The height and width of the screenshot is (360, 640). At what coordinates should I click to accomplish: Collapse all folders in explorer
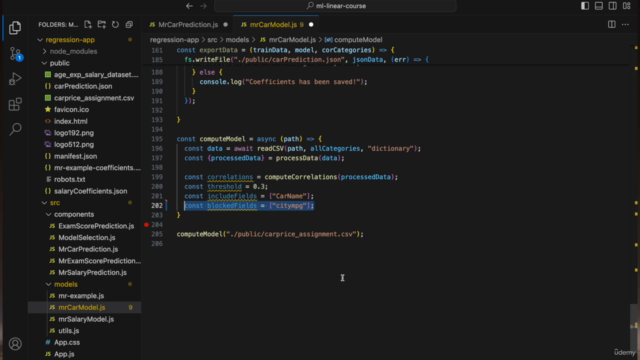pos(129,25)
